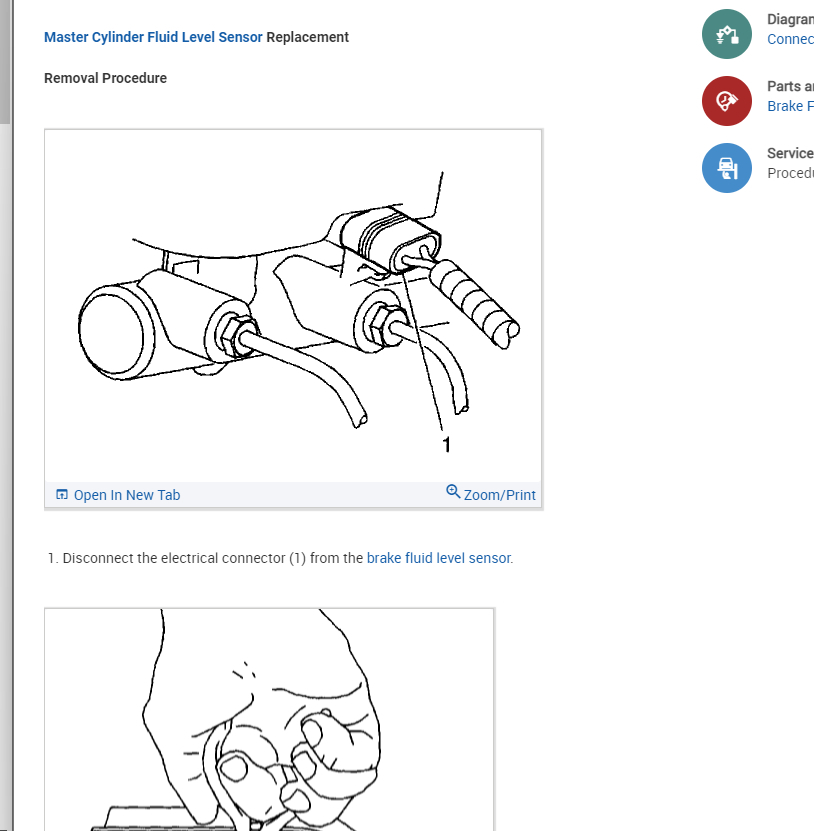The height and width of the screenshot is (831, 814).
Task: Click Open In New Tab text link
Action: click(127, 495)
